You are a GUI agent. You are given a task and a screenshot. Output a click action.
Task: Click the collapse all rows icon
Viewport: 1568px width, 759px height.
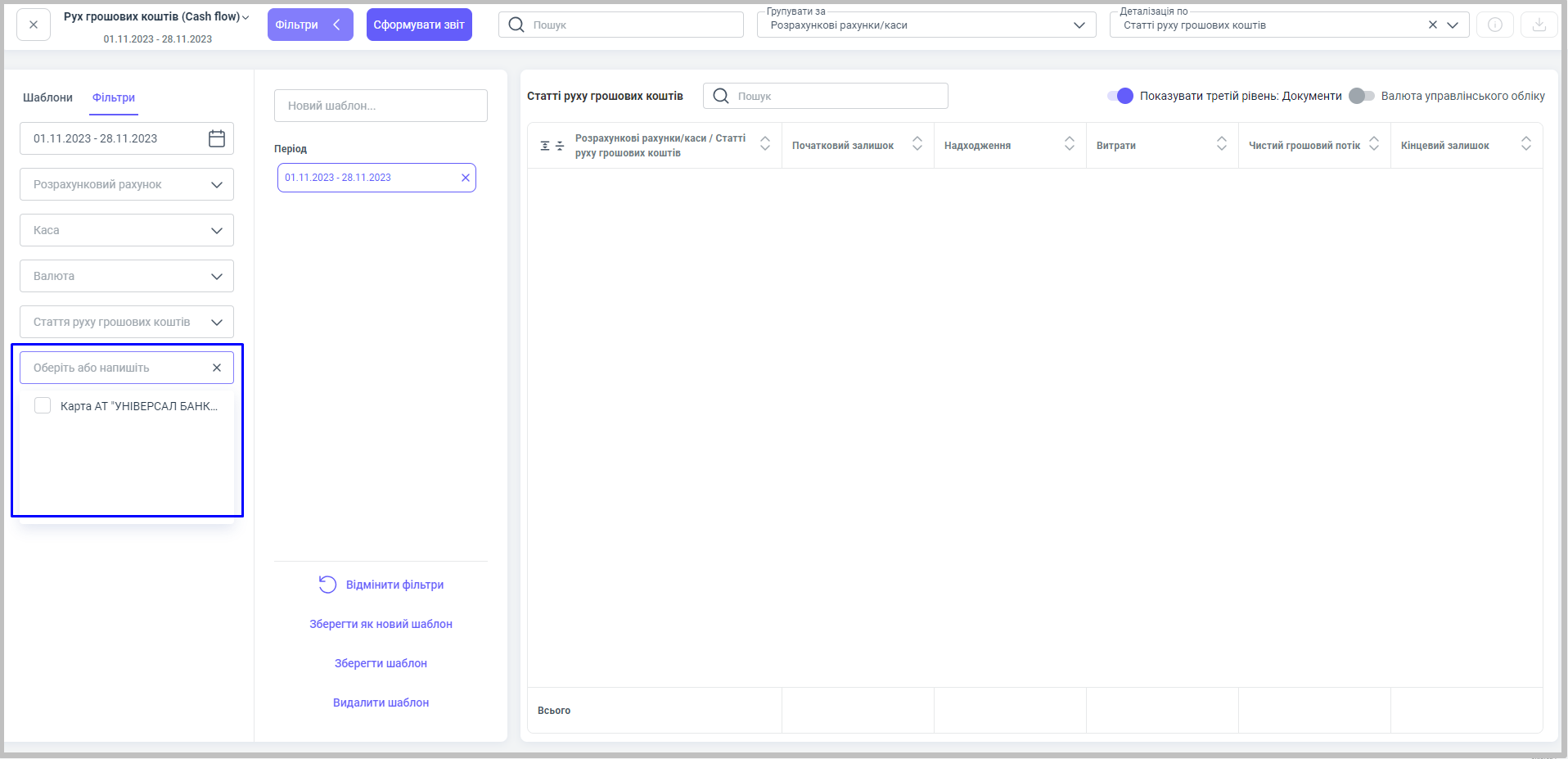coord(560,146)
